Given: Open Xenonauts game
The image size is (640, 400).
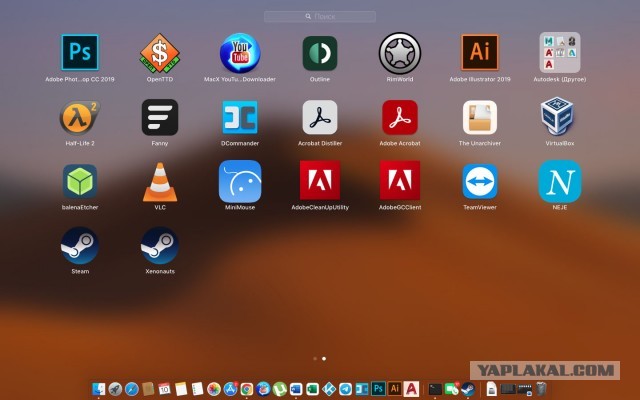Looking at the screenshot, I should [x=160, y=245].
